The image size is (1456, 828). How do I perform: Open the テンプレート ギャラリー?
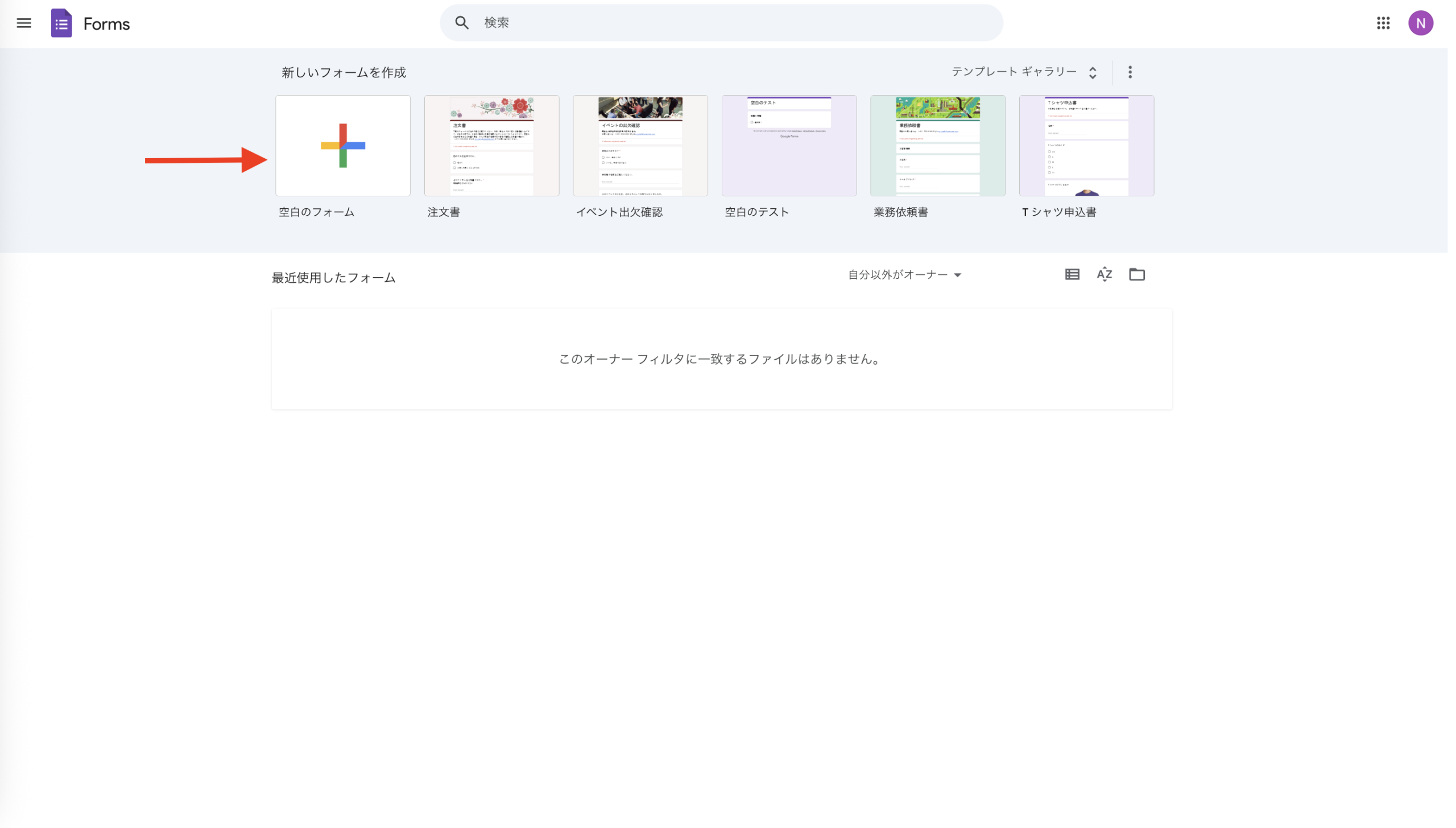click(x=1014, y=72)
